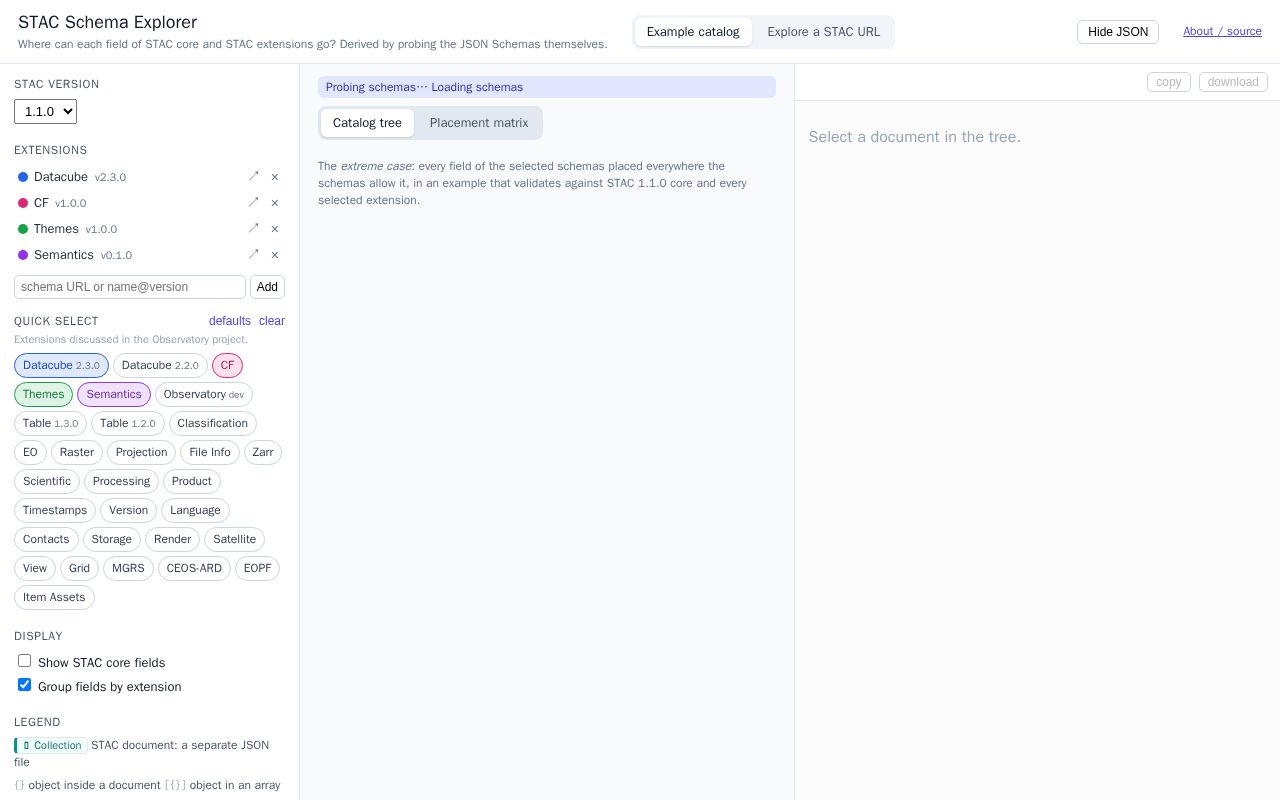This screenshot has height=800, width=1280.
Task: Click the Add extension button
Action: click(x=267, y=287)
